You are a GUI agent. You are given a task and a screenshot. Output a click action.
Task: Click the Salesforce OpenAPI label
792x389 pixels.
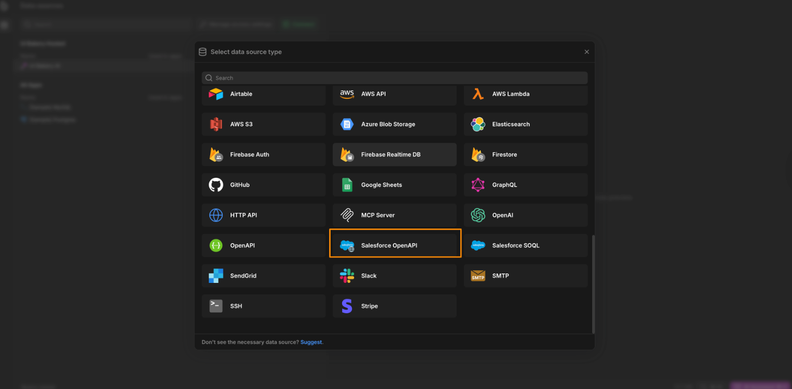(389, 246)
